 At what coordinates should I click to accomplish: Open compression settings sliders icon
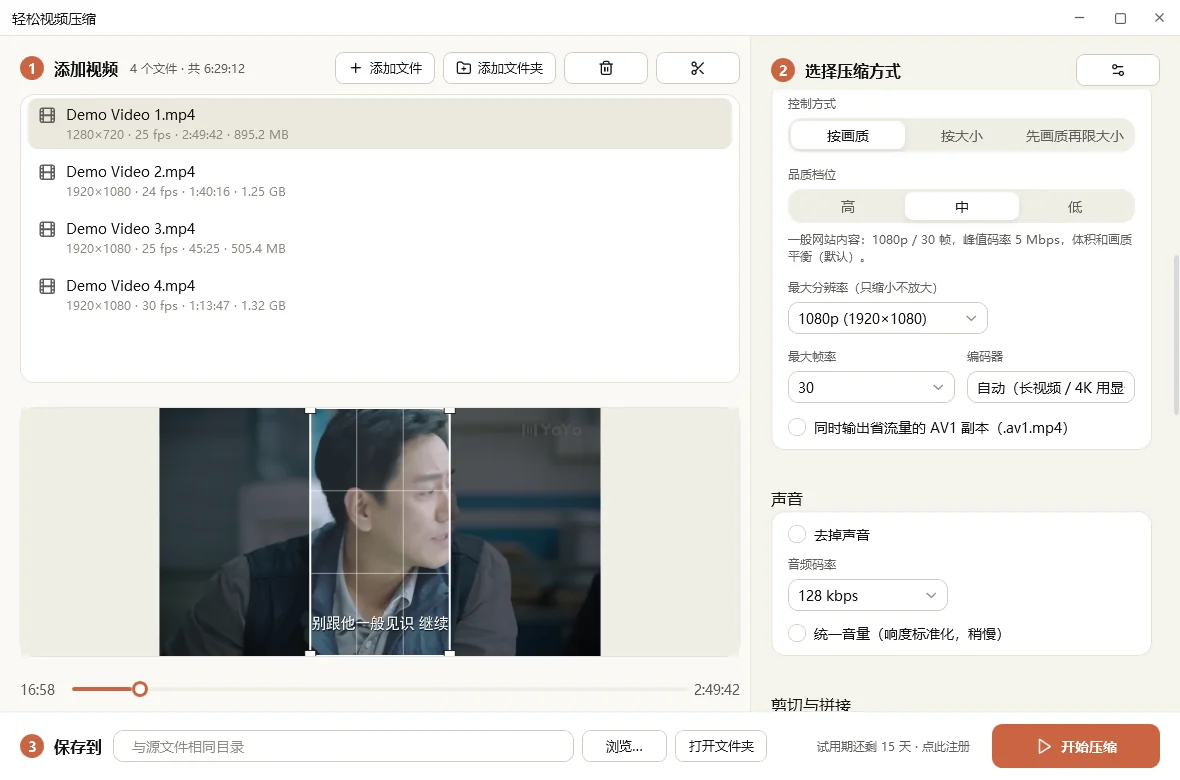tap(1118, 70)
